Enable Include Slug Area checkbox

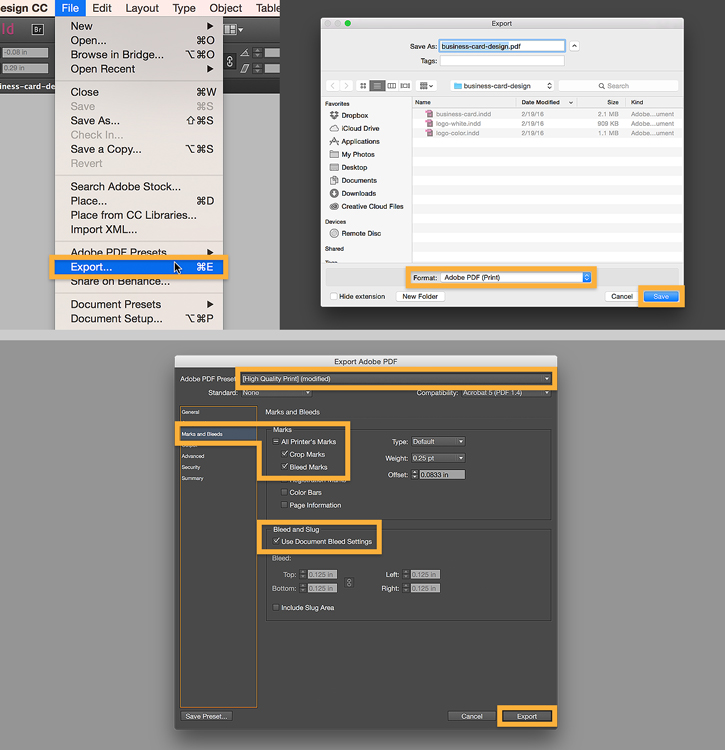tap(276, 607)
